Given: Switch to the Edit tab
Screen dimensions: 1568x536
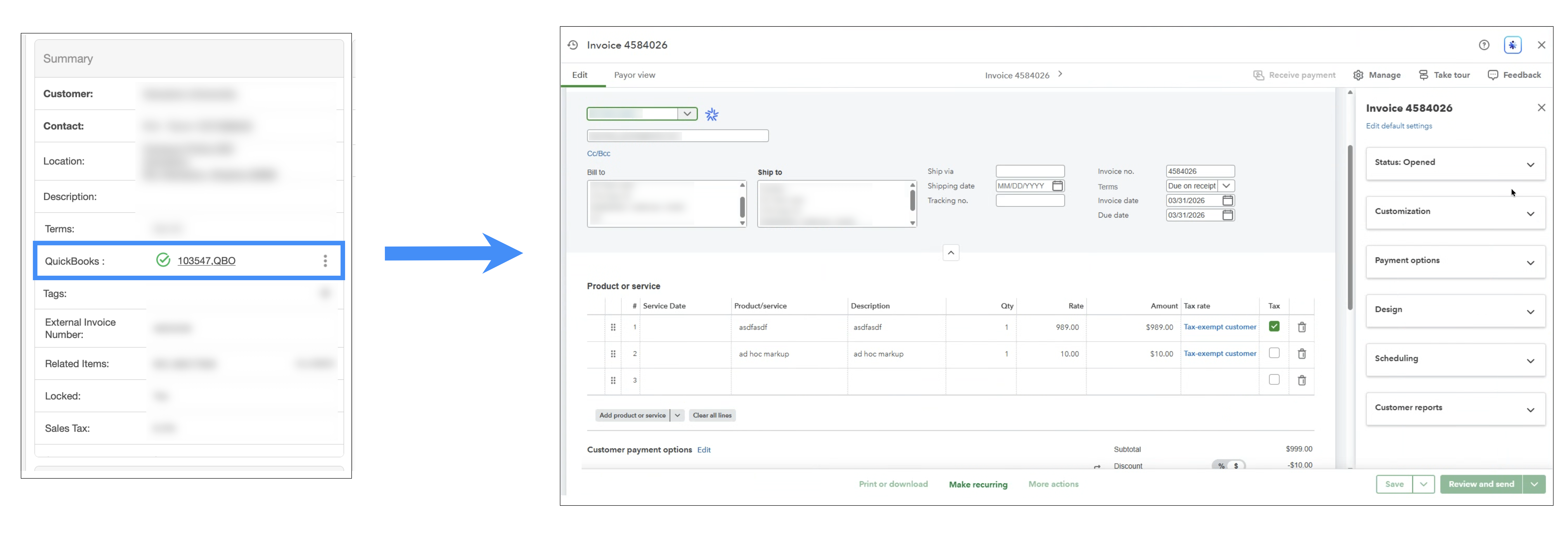Looking at the screenshot, I should (x=580, y=75).
